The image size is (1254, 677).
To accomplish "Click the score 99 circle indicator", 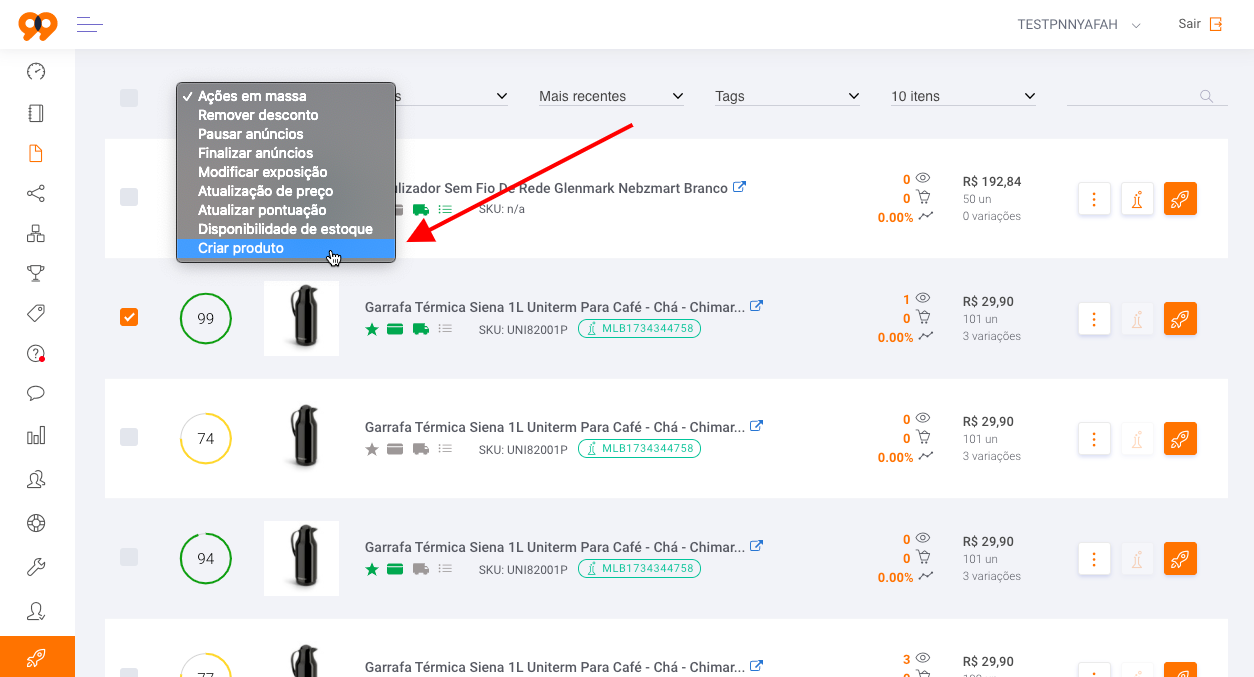I will pyautogui.click(x=206, y=319).
